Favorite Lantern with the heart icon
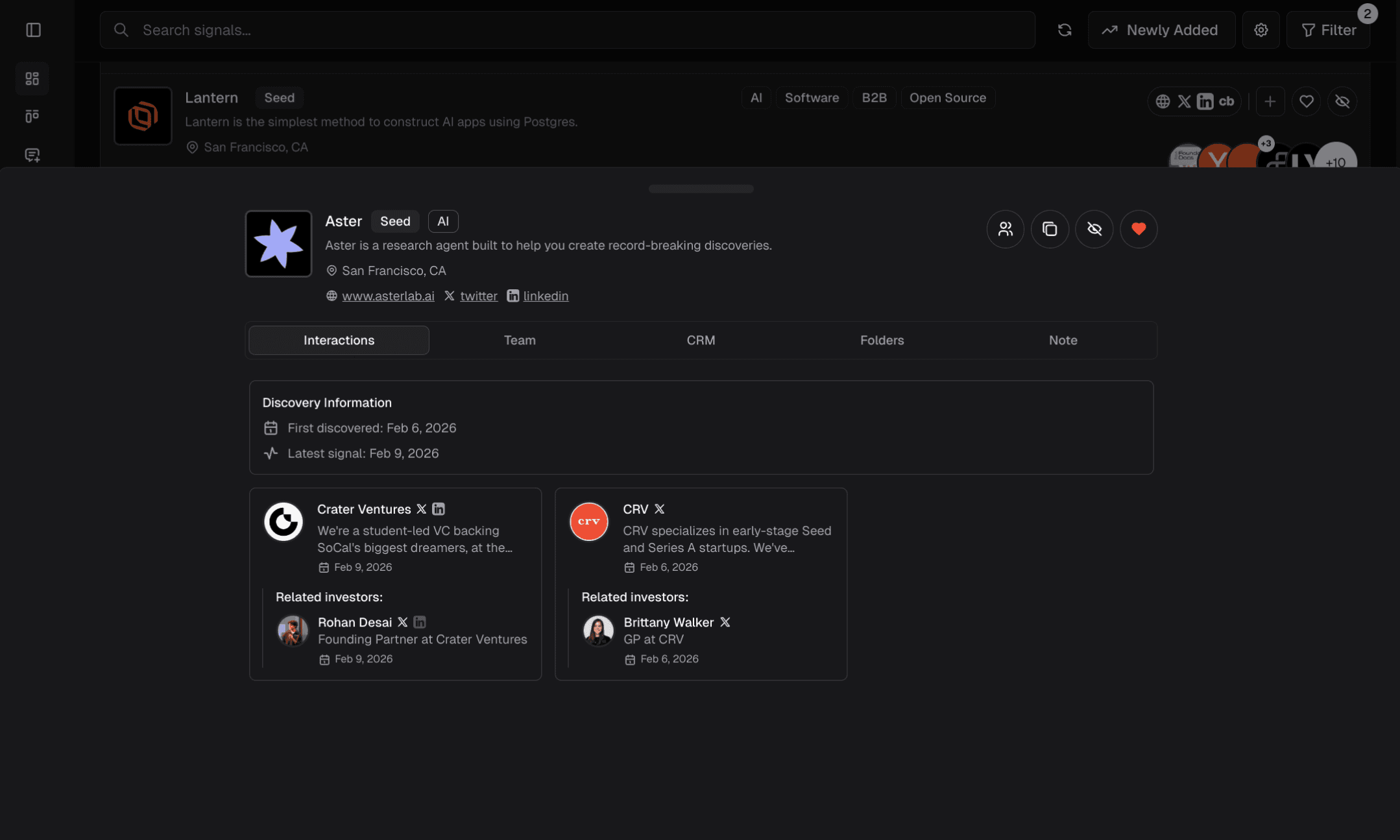Screen dimensions: 1400x840 click(x=1306, y=101)
